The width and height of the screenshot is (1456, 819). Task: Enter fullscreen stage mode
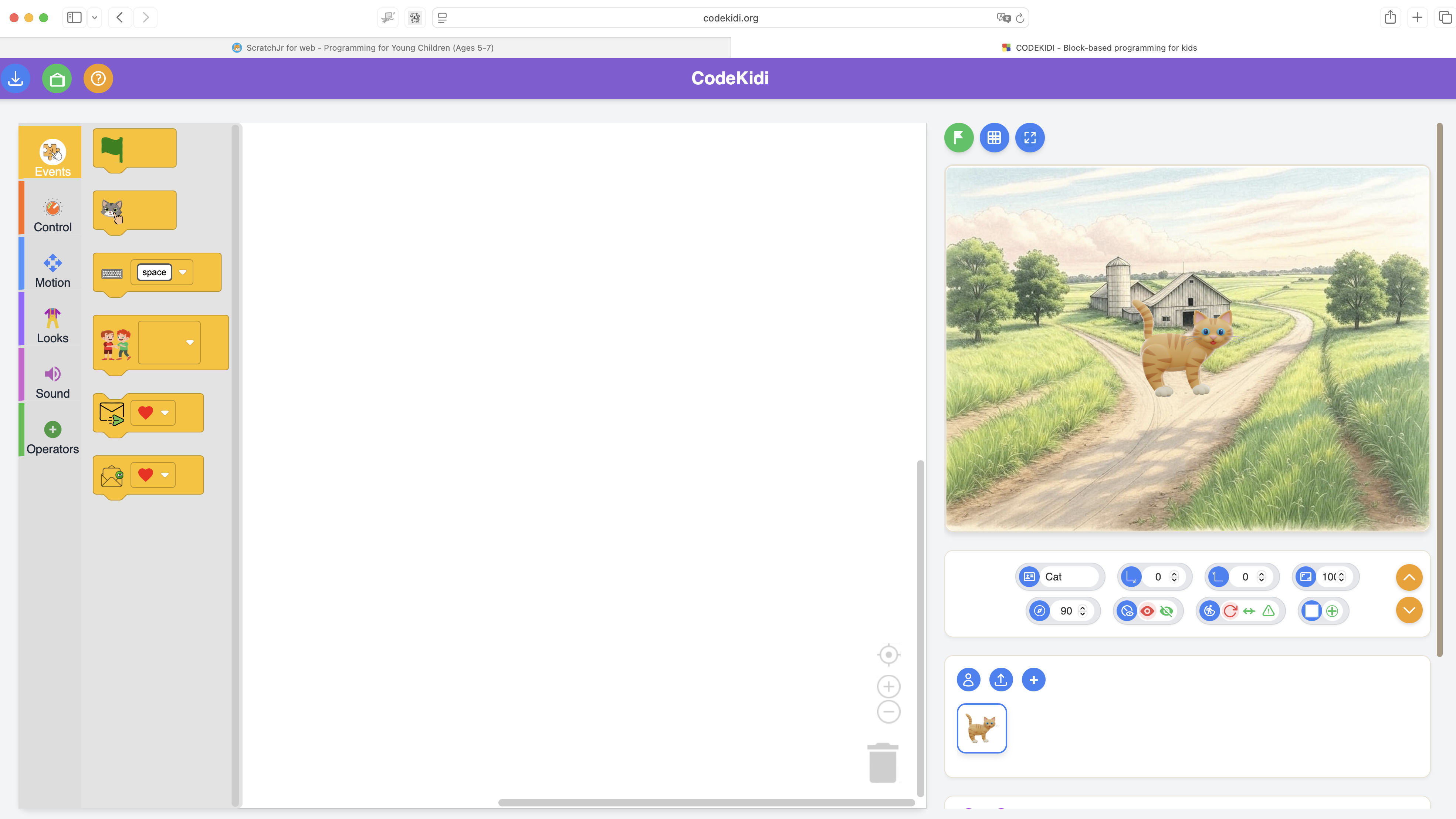[x=1029, y=138]
